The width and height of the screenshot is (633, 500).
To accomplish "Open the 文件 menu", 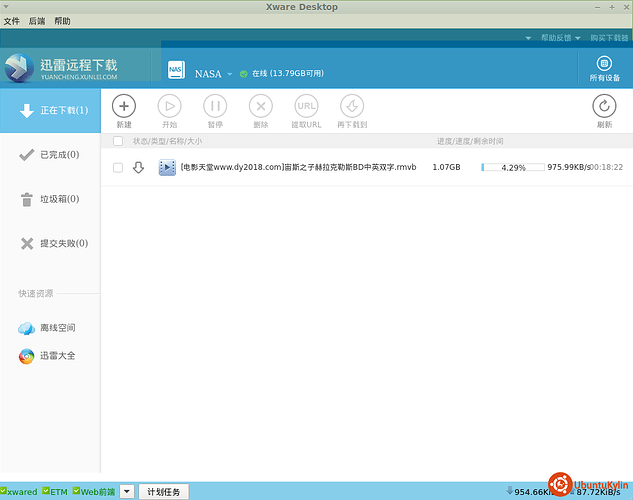I will pyautogui.click(x=12, y=21).
